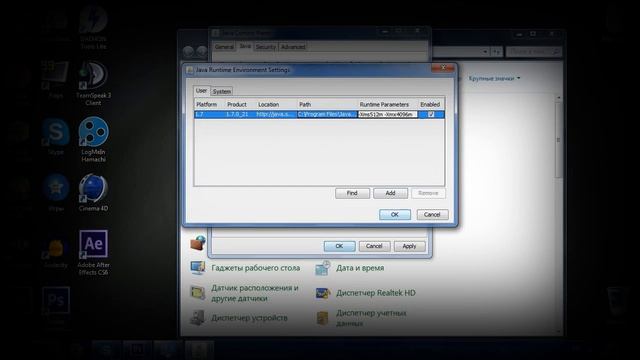Open Датчик расположения и другие датчики link
The height and width of the screenshot is (360, 640).
(x=255, y=293)
